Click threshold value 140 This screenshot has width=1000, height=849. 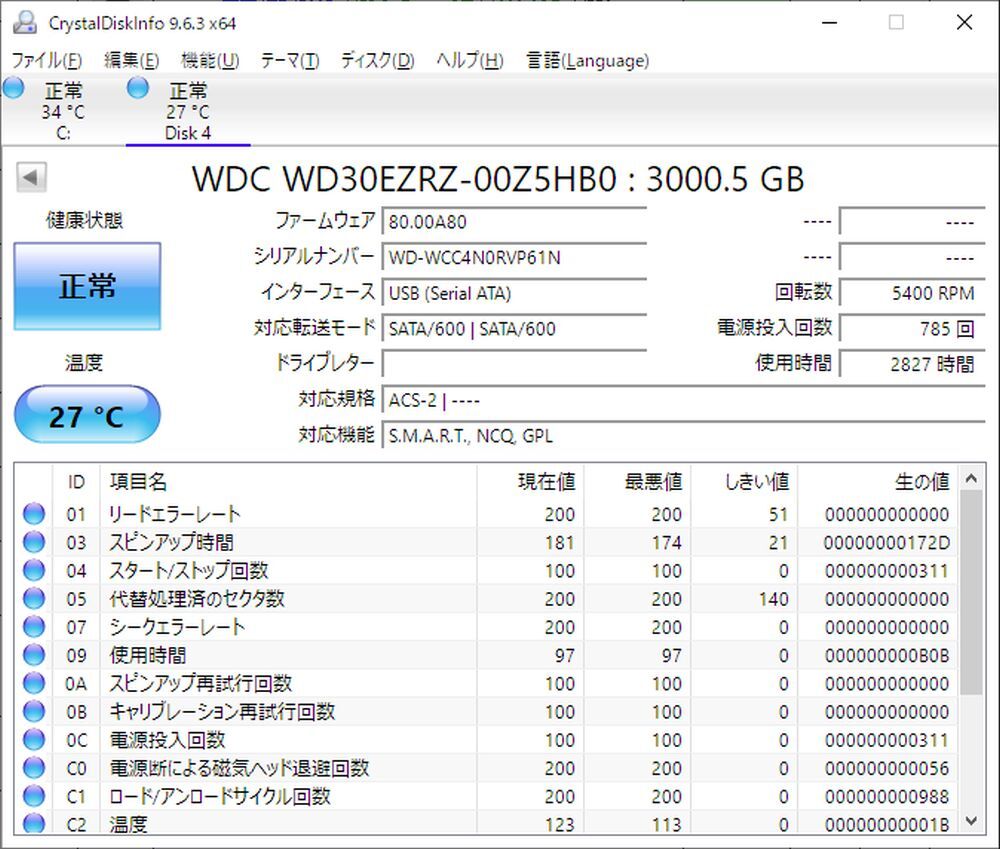pos(773,599)
